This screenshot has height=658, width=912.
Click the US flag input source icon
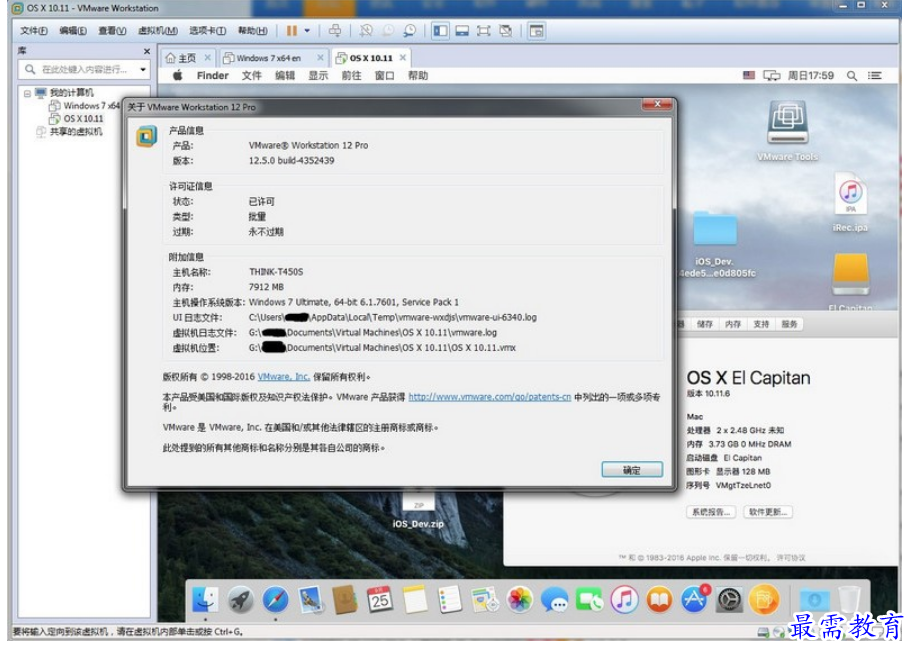tap(749, 75)
